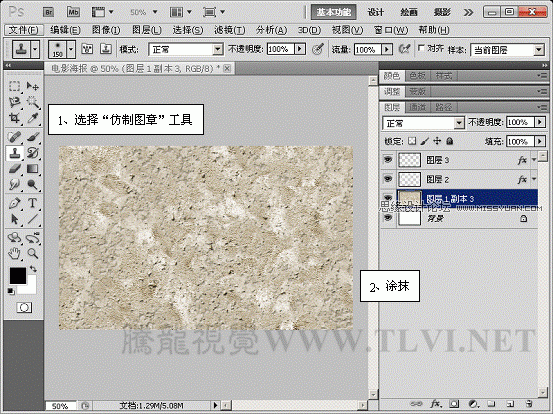Open the layer blend mode dropdown
Screen dimensions: 553x414
click(x=458, y=123)
